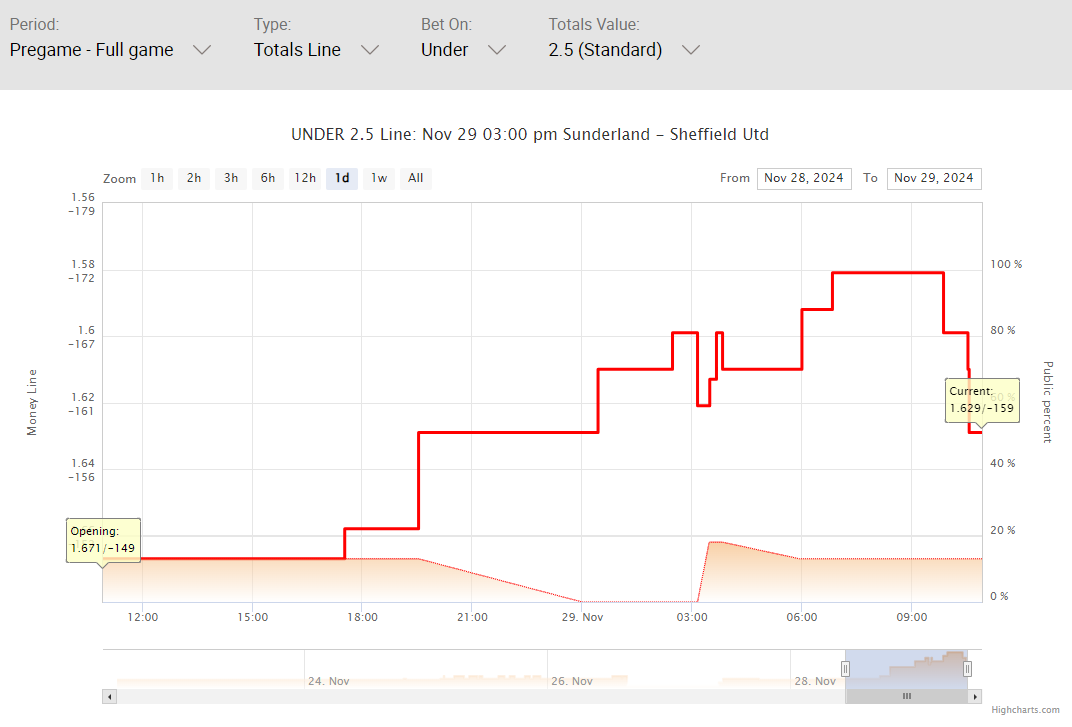Click the Public percent axis title
This screenshot has height=727, width=1072.
(x=1047, y=402)
